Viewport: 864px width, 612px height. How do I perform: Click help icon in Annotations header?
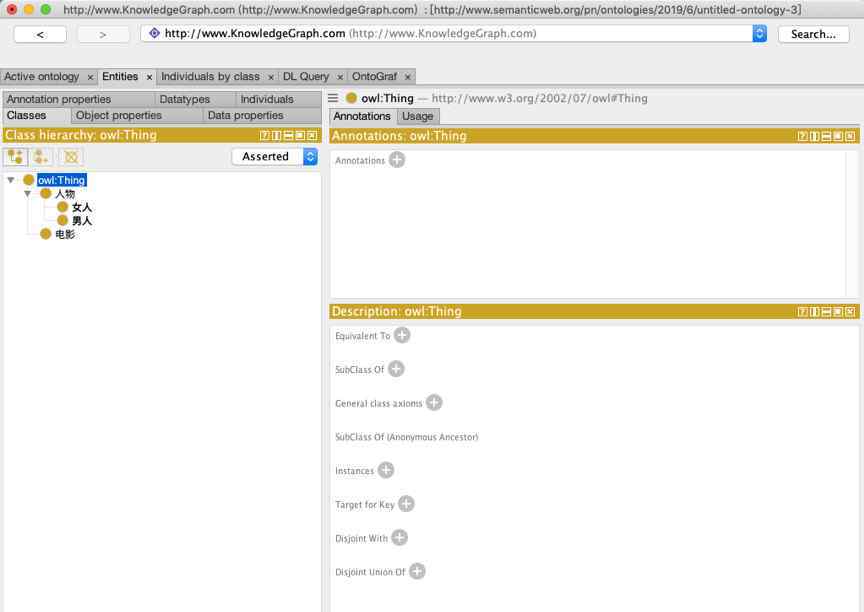coord(803,136)
